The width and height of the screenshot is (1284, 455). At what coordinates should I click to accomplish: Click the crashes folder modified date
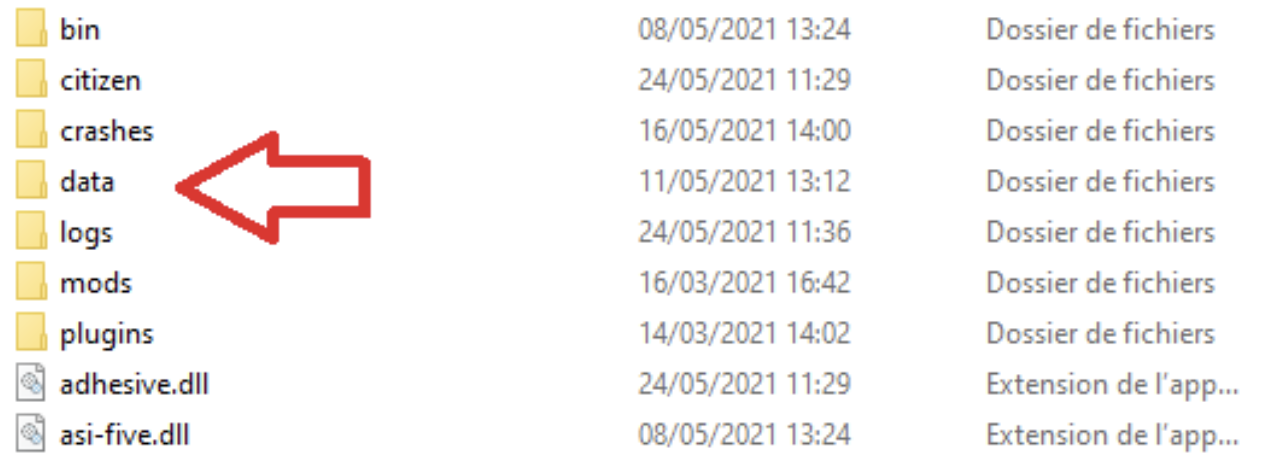point(745,131)
